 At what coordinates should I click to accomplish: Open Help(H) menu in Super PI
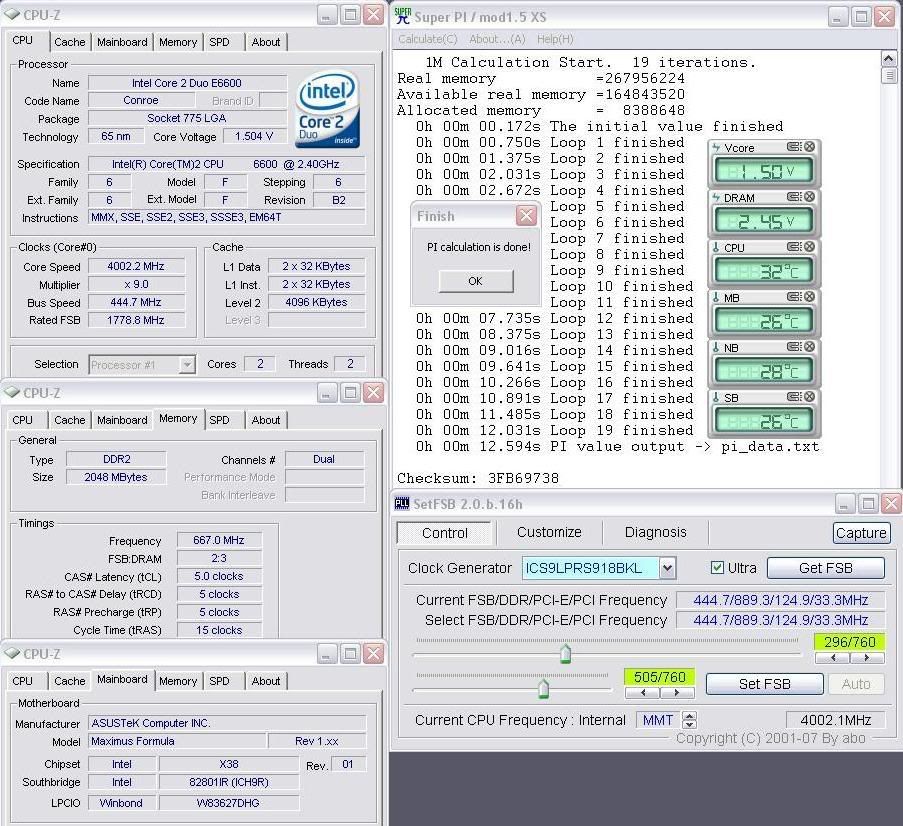click(x=555, y=39)
